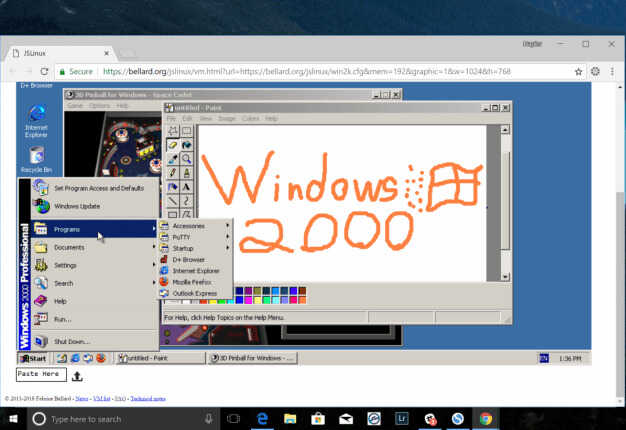Select the Recycle Bin desktop icon
Screen dimensions: 626x430
(x=36, y=159)
